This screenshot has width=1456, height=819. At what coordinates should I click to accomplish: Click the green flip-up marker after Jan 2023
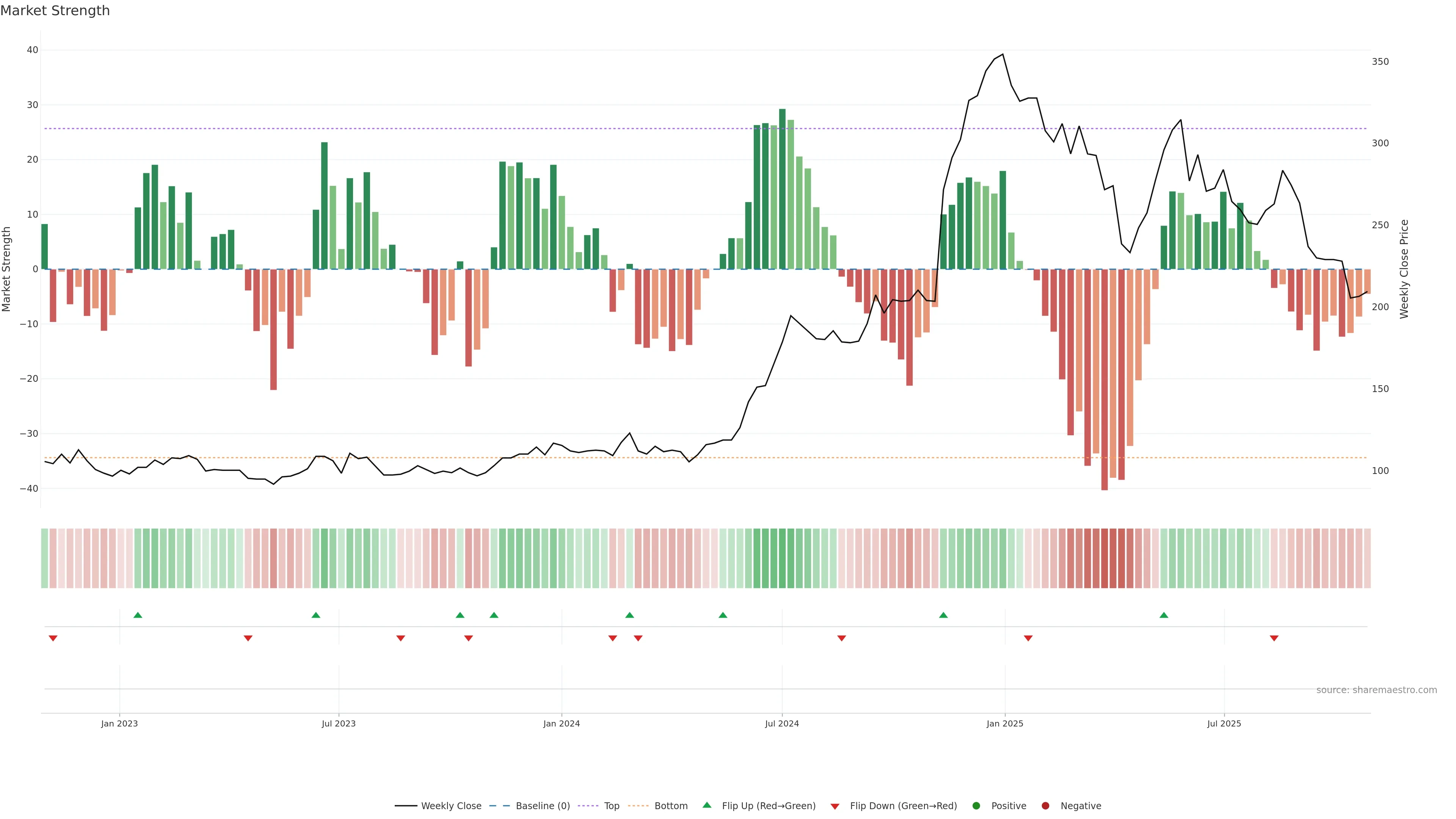point(138,615)
